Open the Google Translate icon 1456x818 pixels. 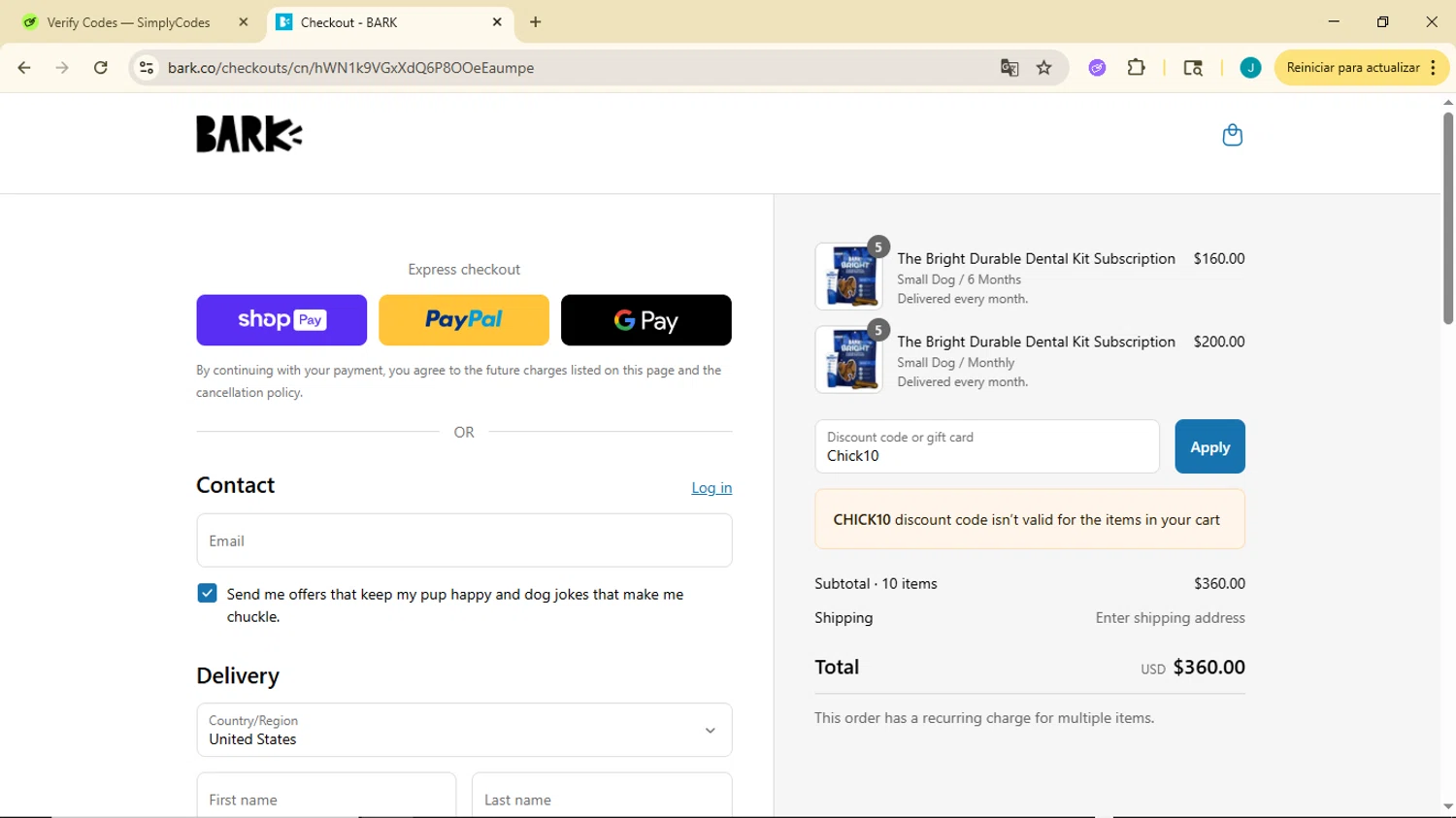(1009, 68)
